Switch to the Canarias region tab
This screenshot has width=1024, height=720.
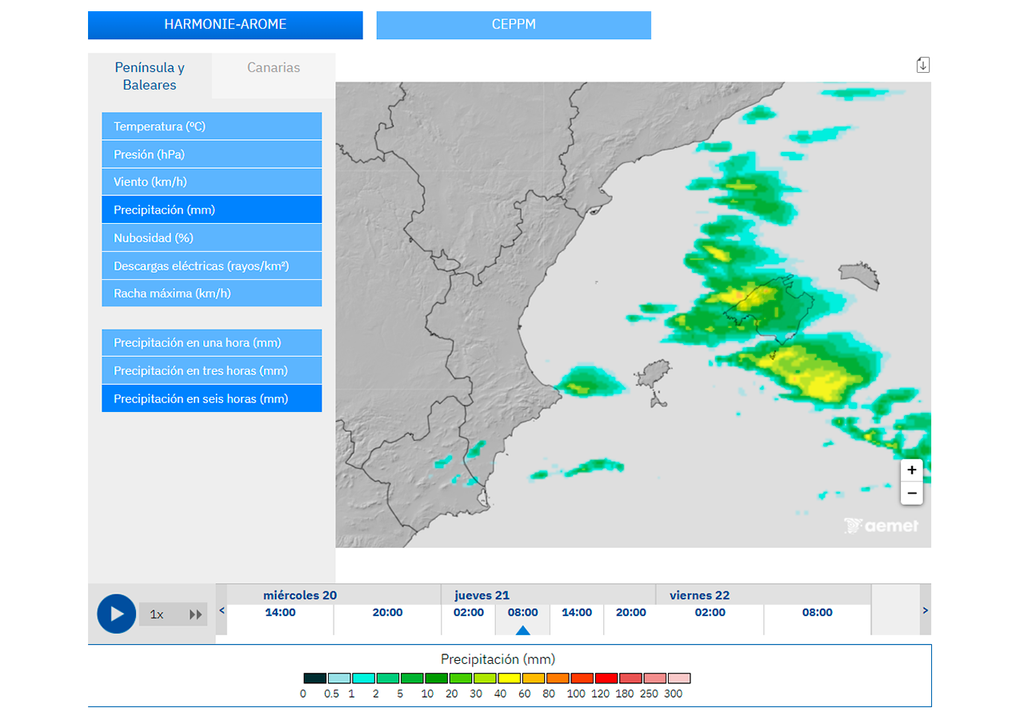pyautogui.click(x=274, y=68)
